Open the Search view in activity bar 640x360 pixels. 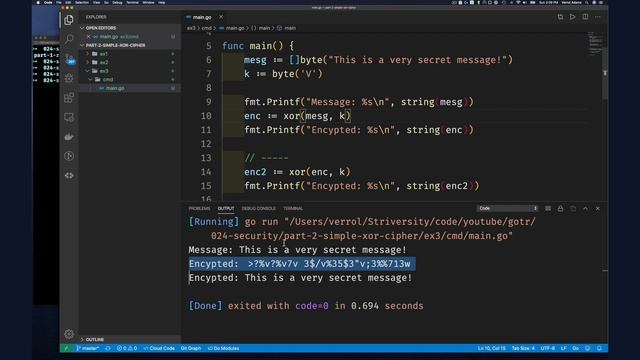pos(69,39)
